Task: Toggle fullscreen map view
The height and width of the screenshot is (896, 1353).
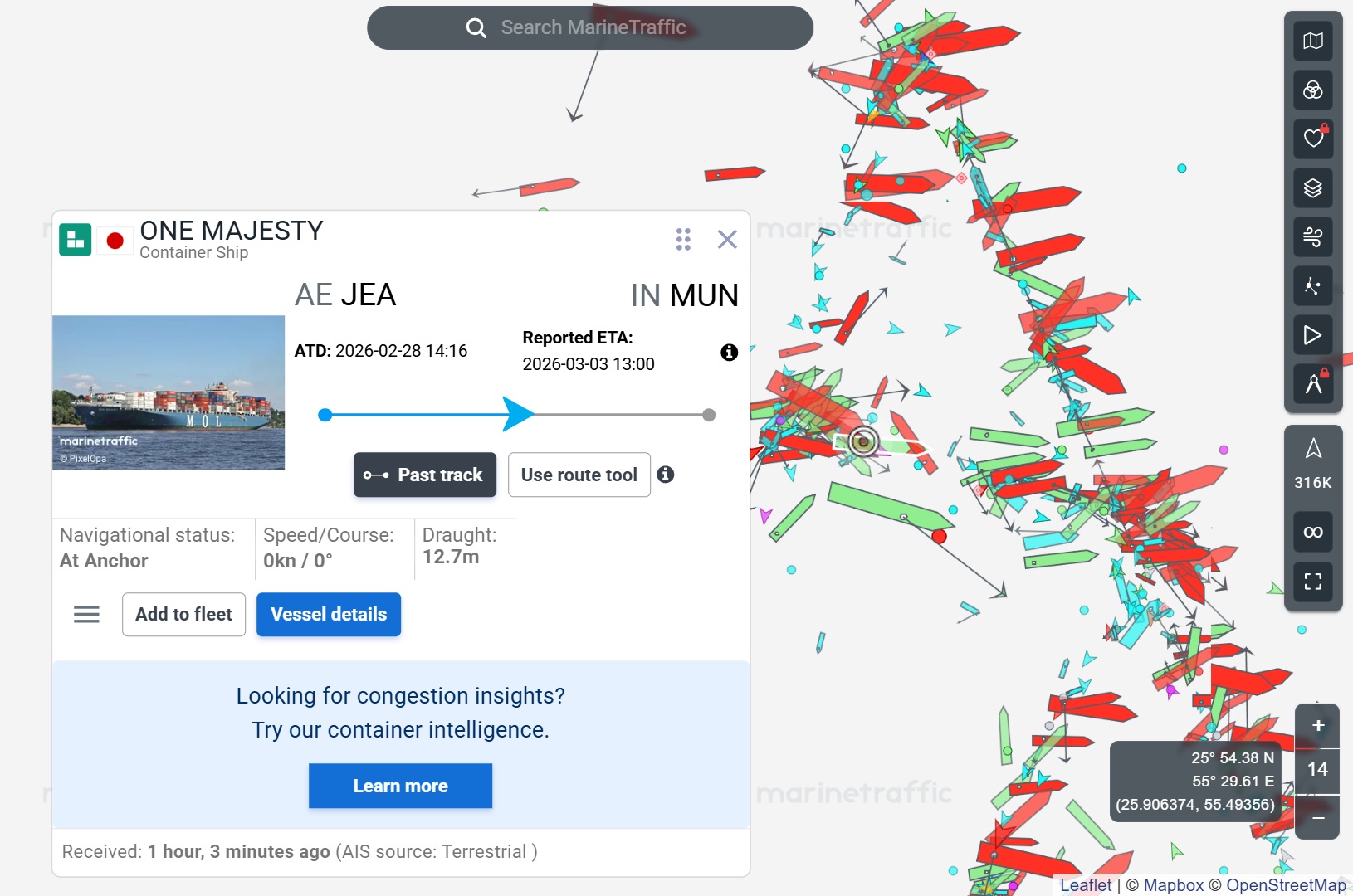Action: [1312, 581]
